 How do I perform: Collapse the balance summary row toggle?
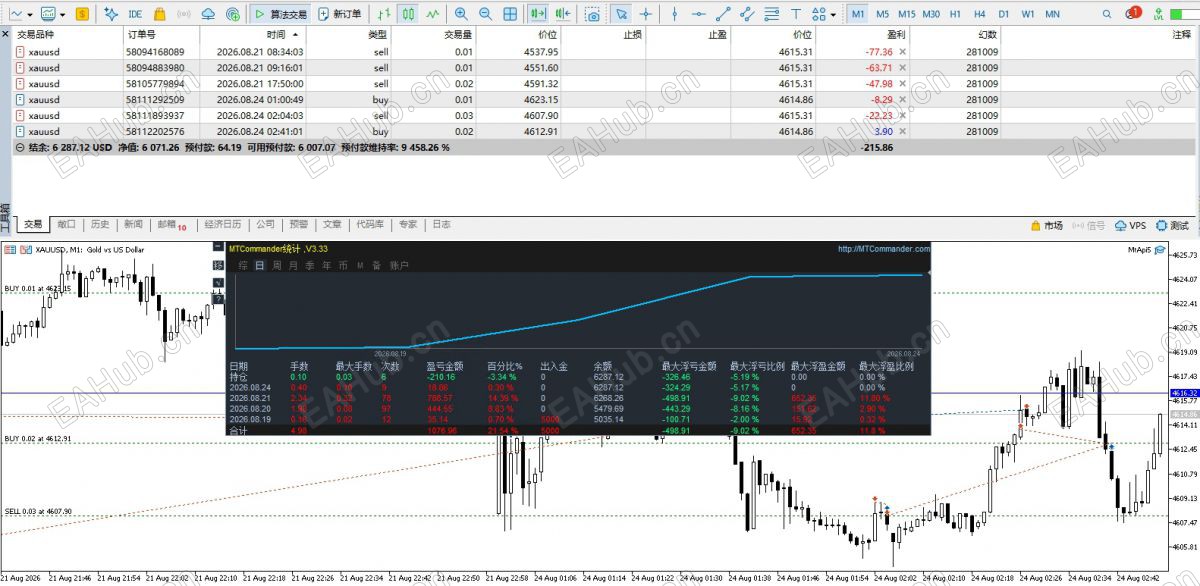pyautogui.click(x=20, y=147)
